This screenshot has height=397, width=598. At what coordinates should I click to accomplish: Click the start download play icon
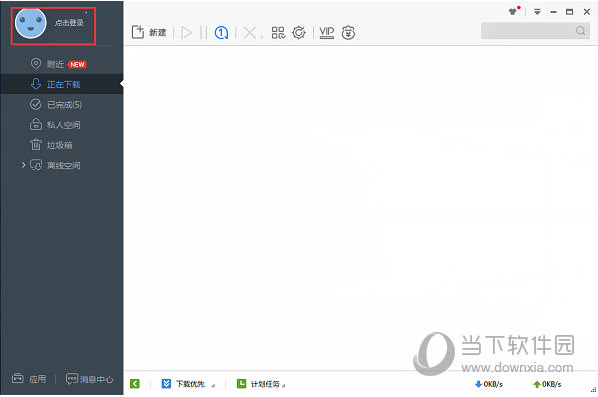click(x=186, y=33)
